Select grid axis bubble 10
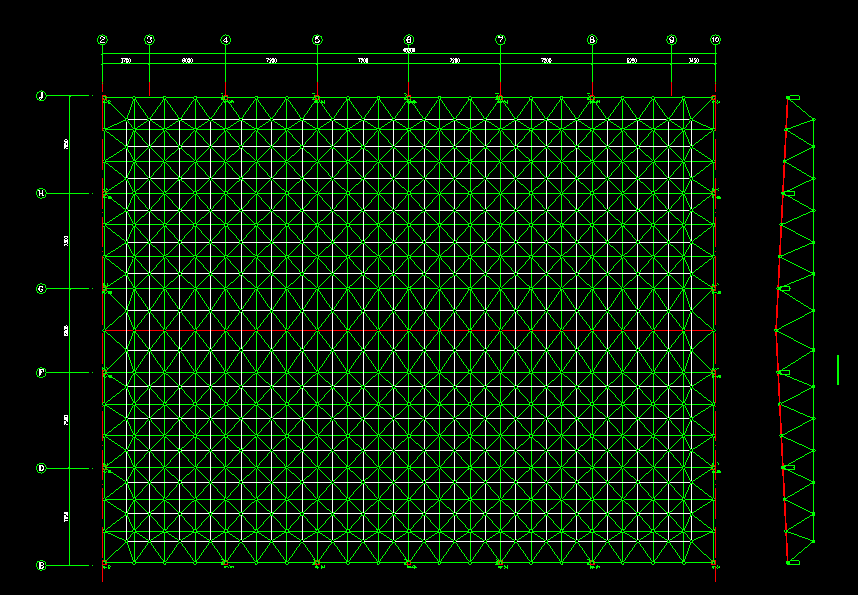 click(715, 40)
